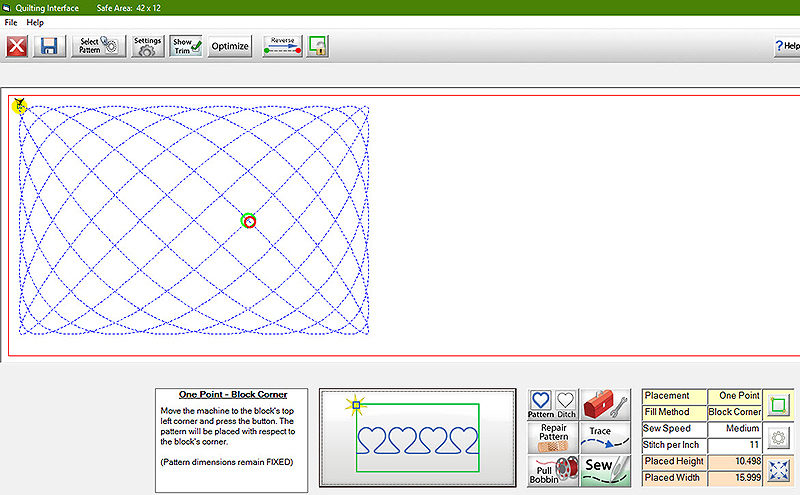The image size is (800, 495).
Task: Click the red X cancel icon
Action: click(x=17, y=46)
